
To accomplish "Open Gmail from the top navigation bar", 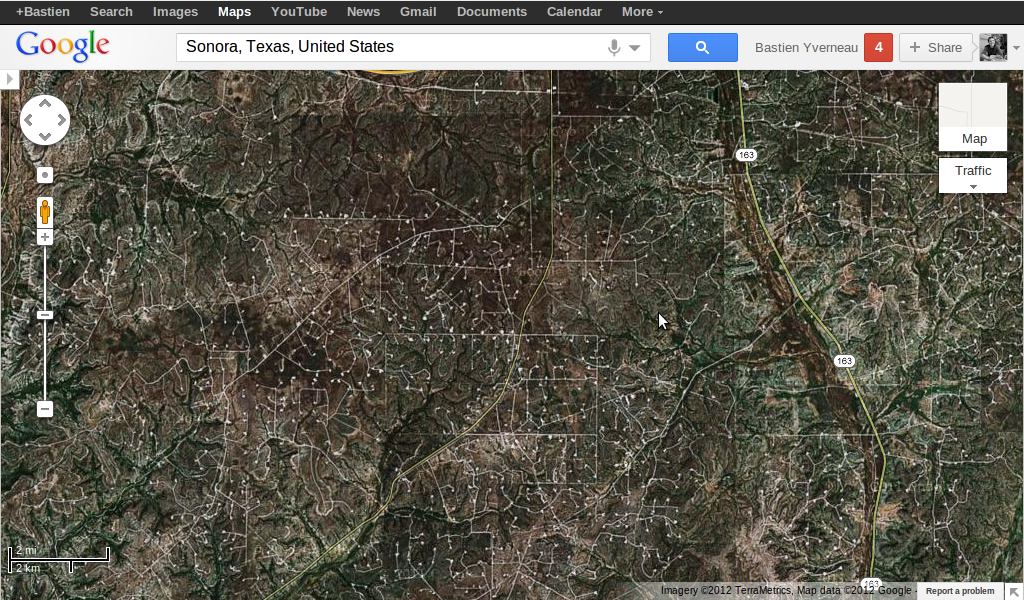I will [x=417, y=12].
